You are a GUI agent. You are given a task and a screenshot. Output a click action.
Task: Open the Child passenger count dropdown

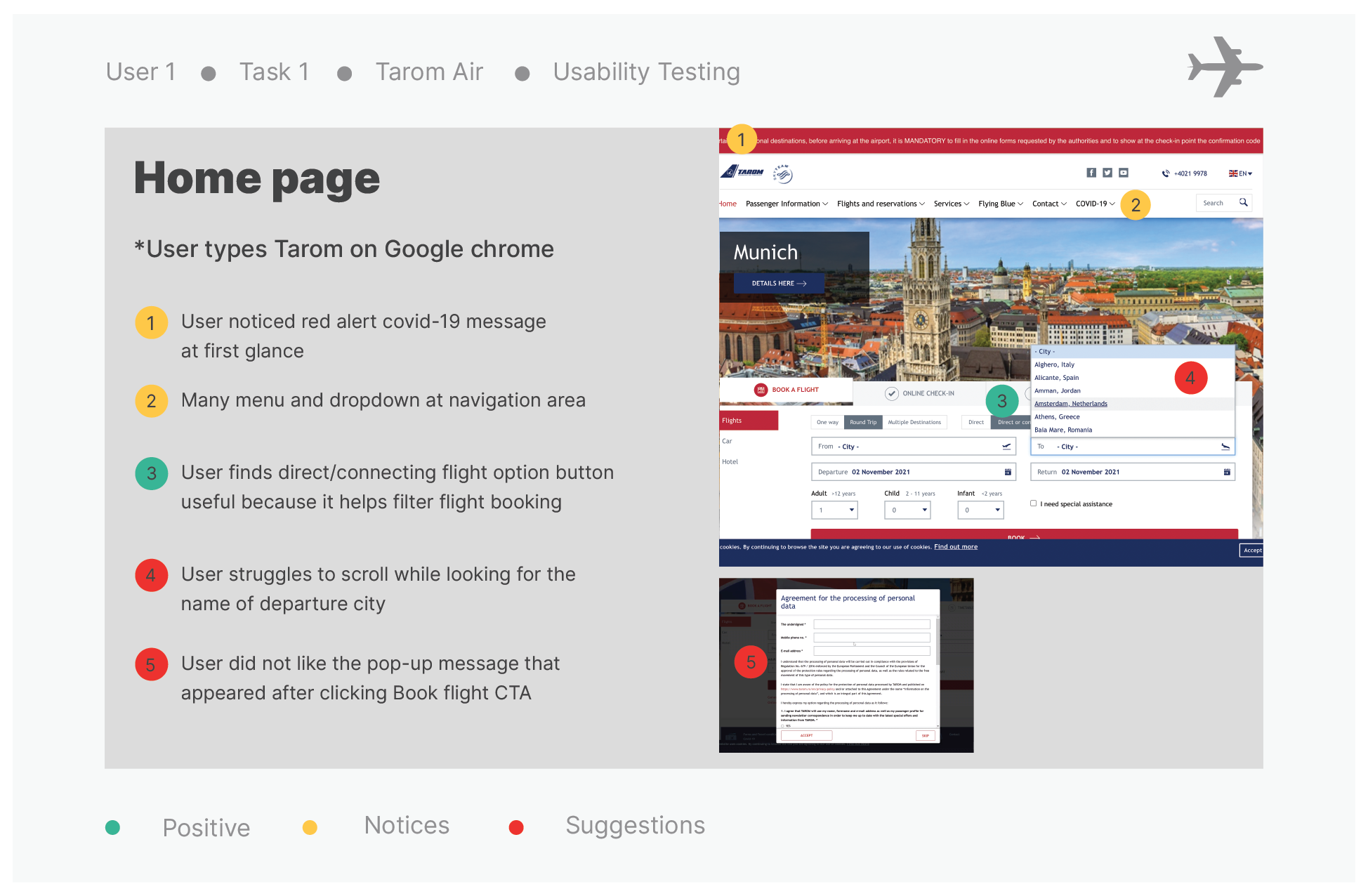click(x=907, y=510)
